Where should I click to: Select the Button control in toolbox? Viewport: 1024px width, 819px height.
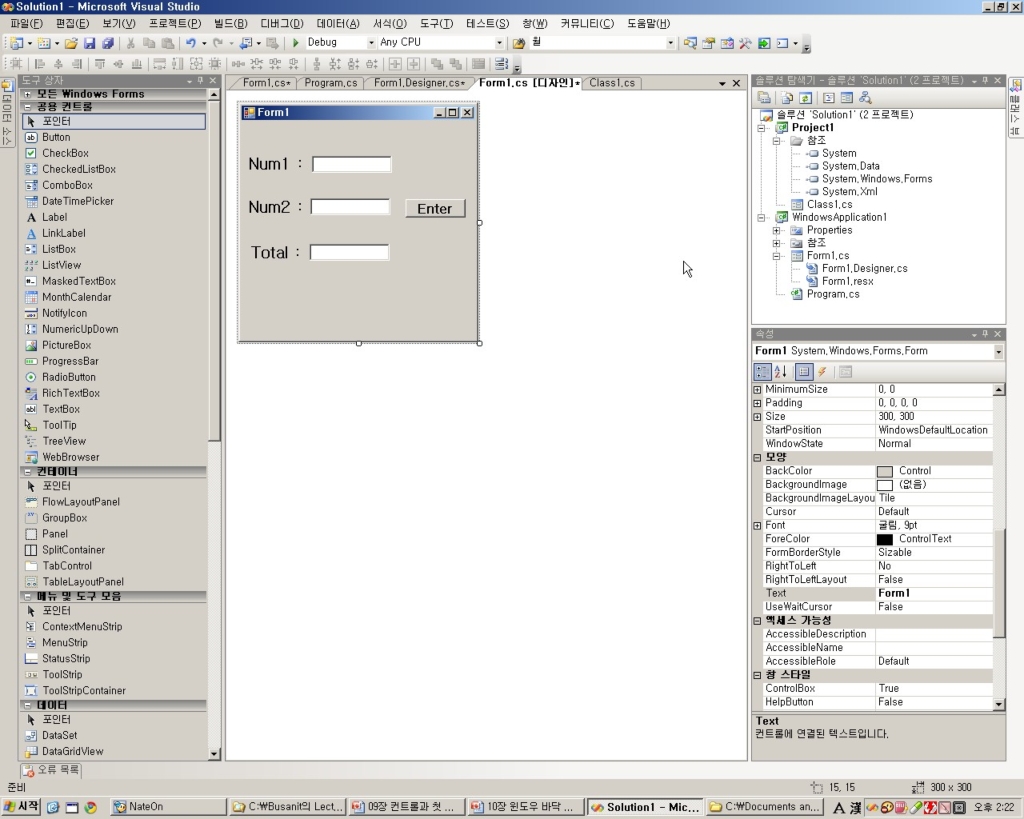56,137
